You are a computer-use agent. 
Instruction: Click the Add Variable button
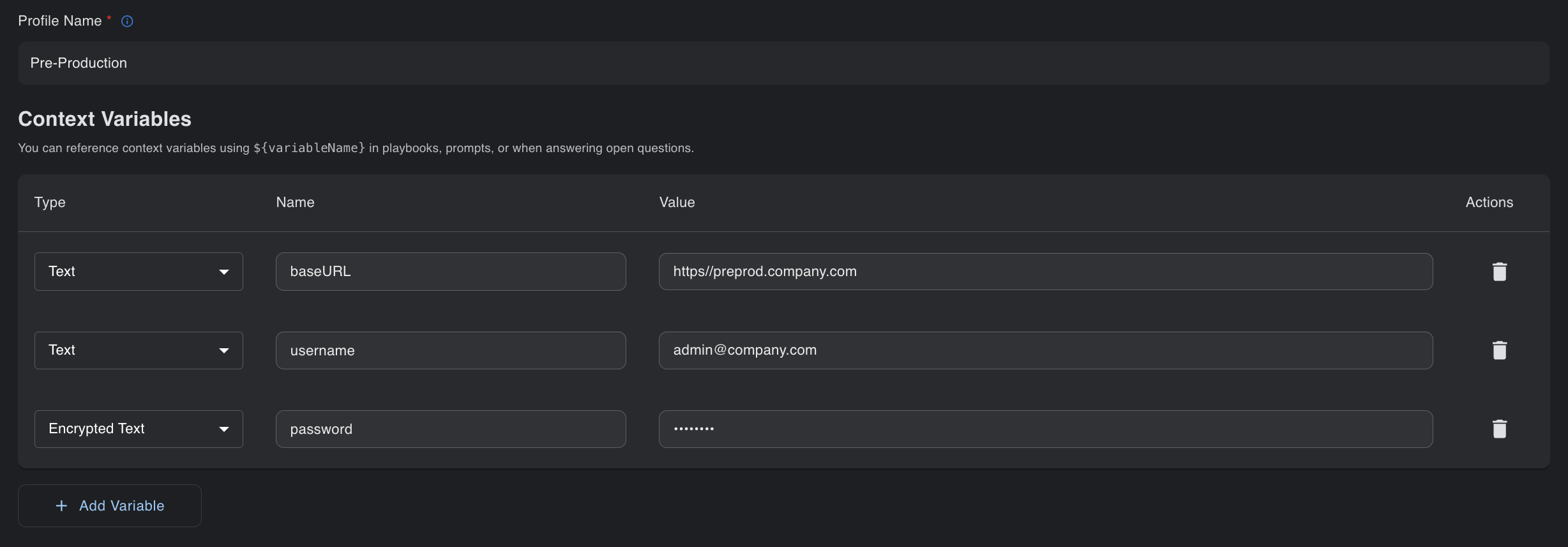tap(110, 505)
